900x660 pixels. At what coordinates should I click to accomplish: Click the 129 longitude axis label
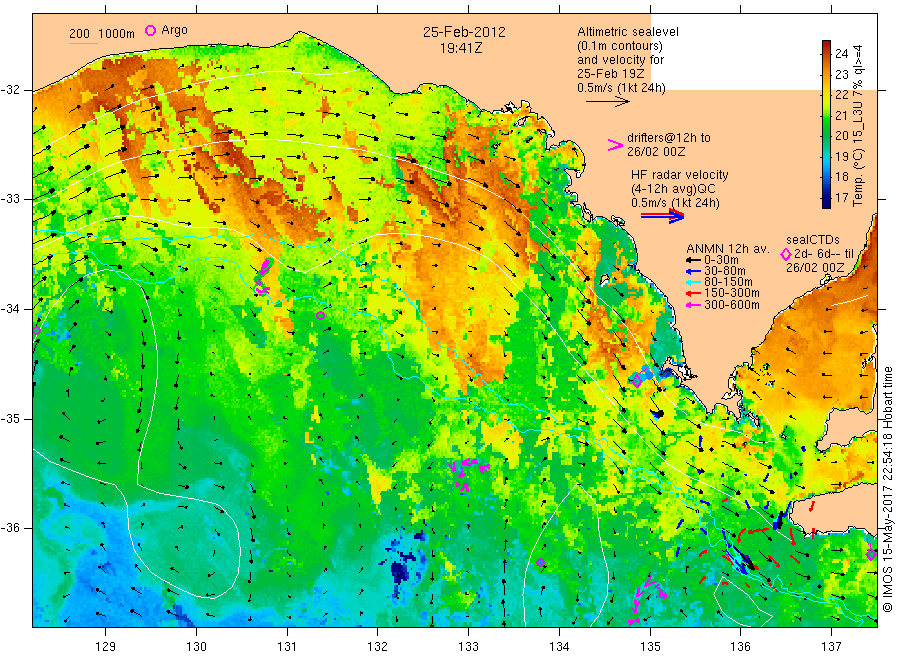point(106,647)
